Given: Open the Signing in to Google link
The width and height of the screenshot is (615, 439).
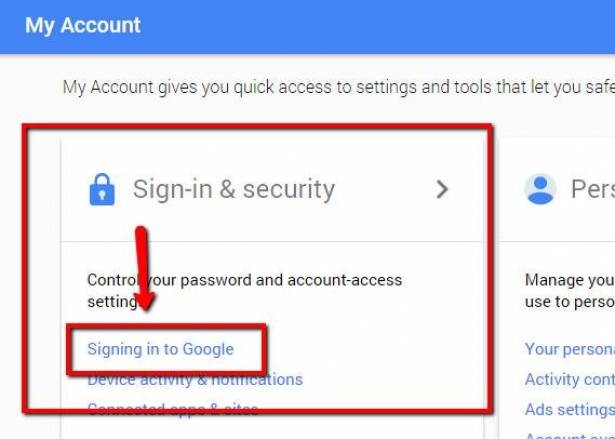Looking at the screenshot, I should point(160,349).
